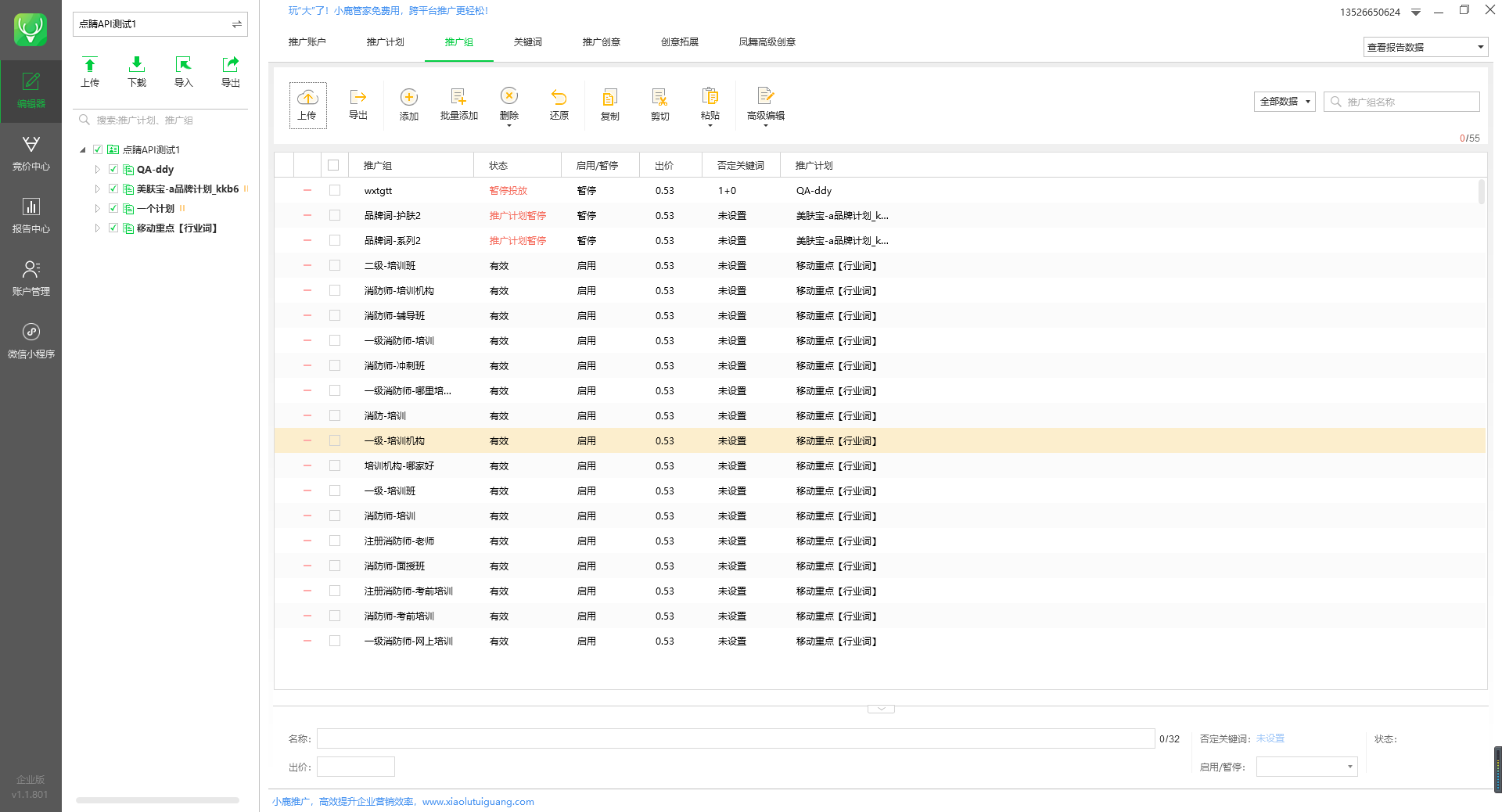Viewport: 1502px width, 812px height.
Task: Click the toolbar upload button with cloud icon
Action: 307,105
